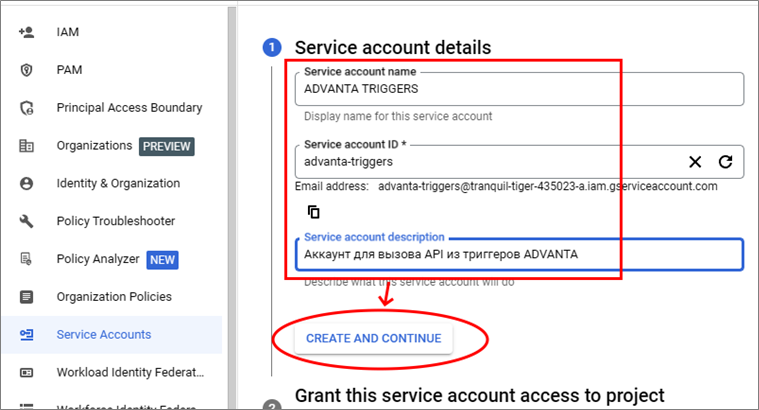Open Policy Analyzer
759x410 pixels.
[x=98, y=259]
